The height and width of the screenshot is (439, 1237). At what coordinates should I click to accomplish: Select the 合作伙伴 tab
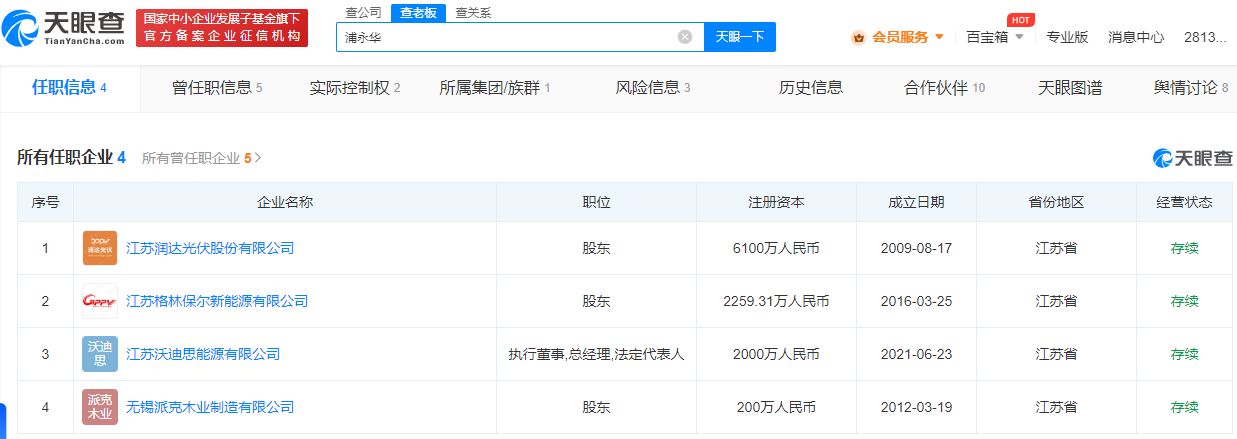tap(945, 88)
